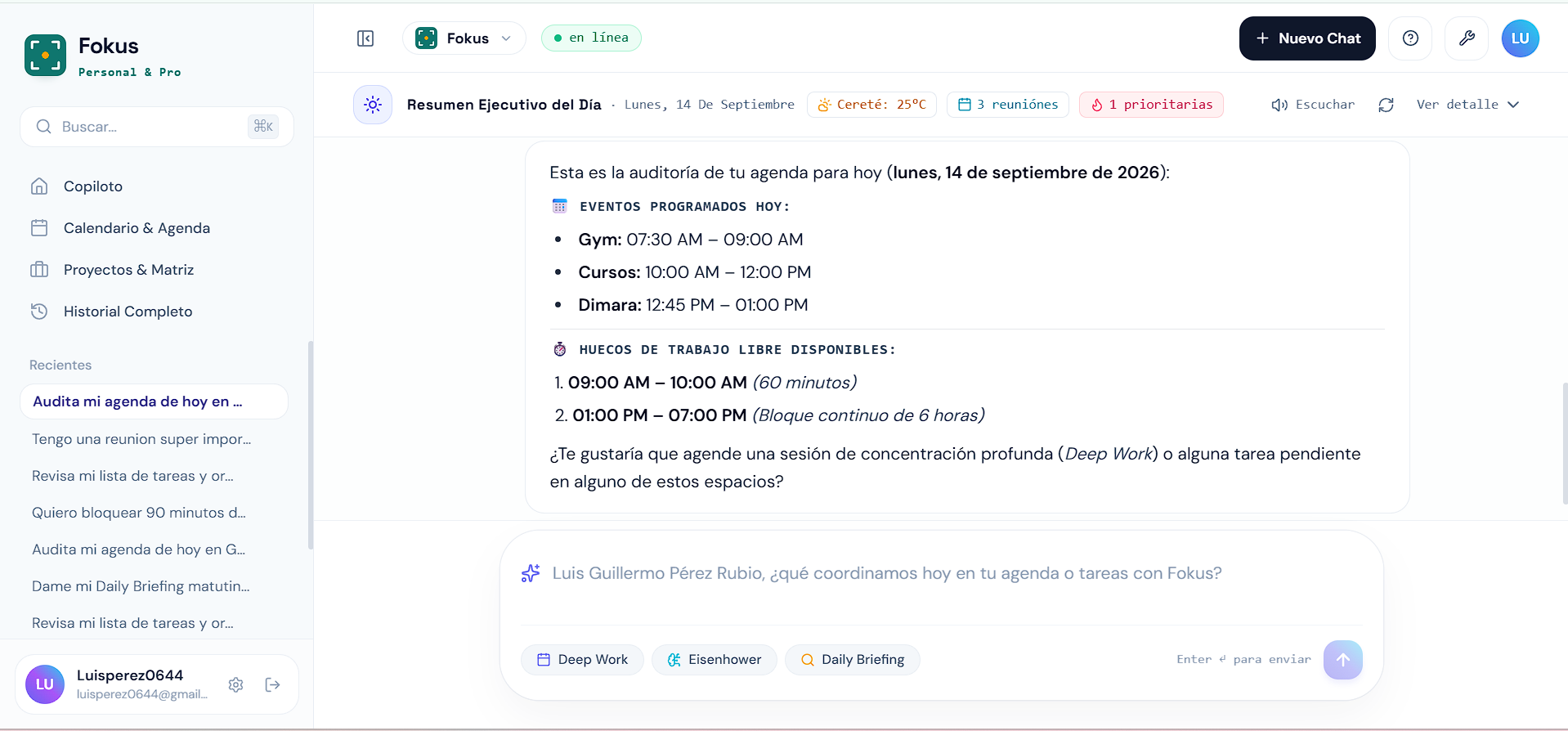Open the help question mark icon
Image resolution: width=1568 pixels, height=731 pixels.
click(x=1410, y=38)
